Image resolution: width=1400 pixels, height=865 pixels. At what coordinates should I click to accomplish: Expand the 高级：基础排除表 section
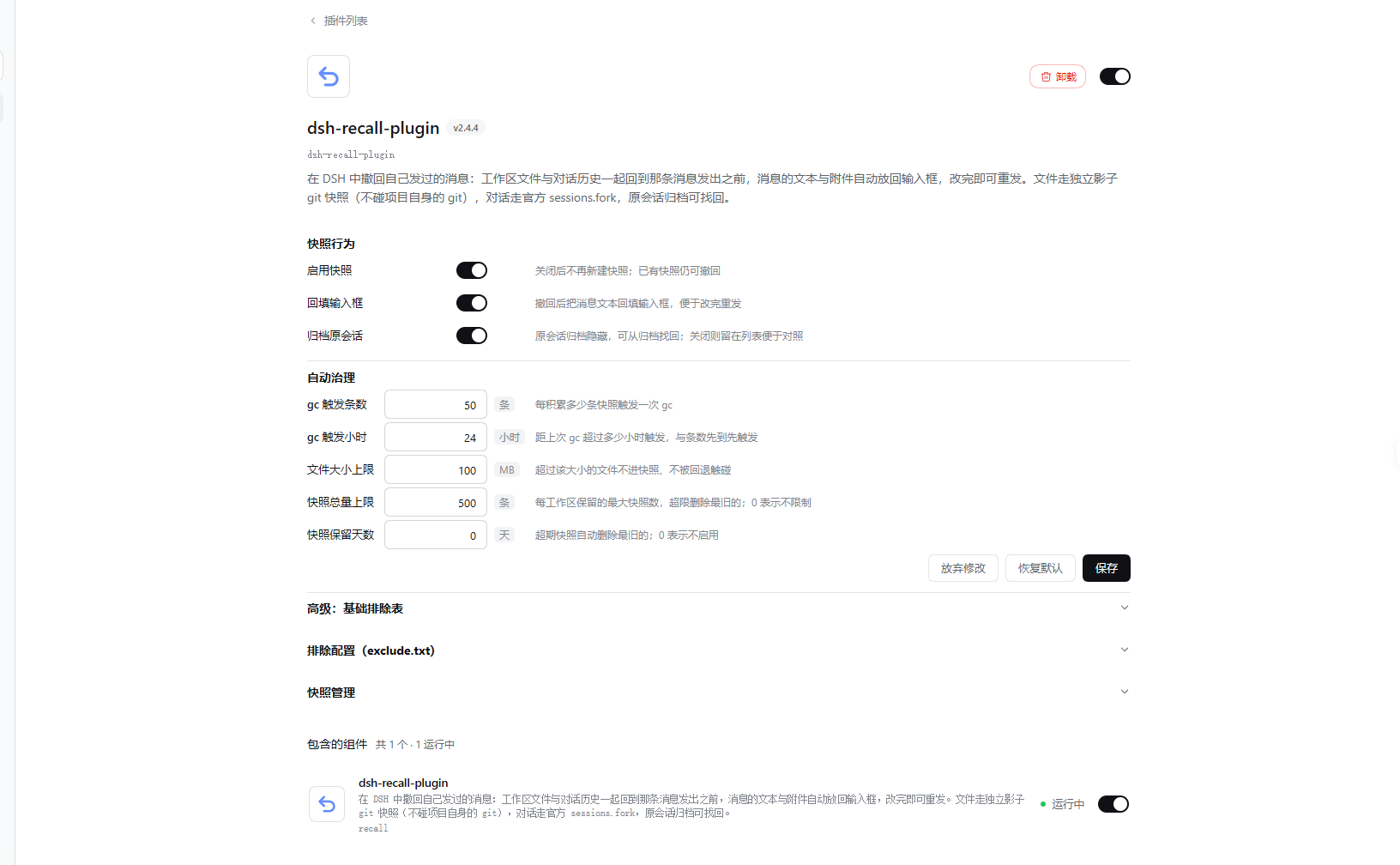[x=719, y=608]
